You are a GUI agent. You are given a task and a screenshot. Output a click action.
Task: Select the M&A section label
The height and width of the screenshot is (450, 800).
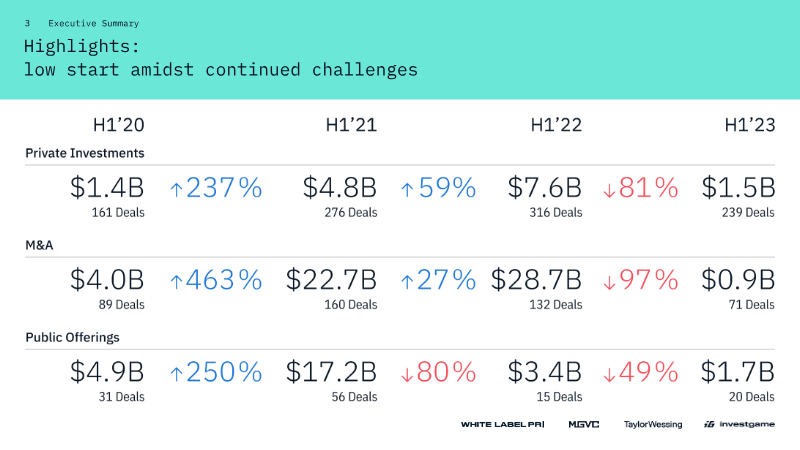[40, 245]
